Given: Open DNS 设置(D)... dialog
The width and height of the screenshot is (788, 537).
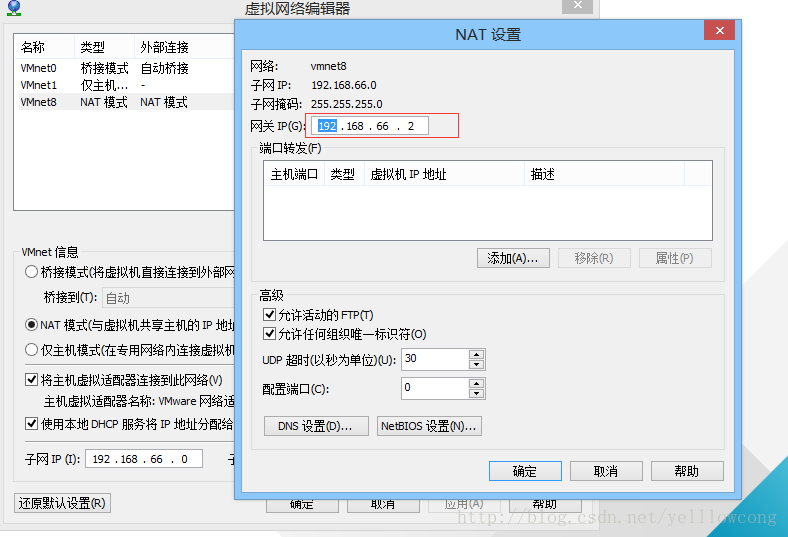Looking at the screenshot, I should (x=316, y=426).
